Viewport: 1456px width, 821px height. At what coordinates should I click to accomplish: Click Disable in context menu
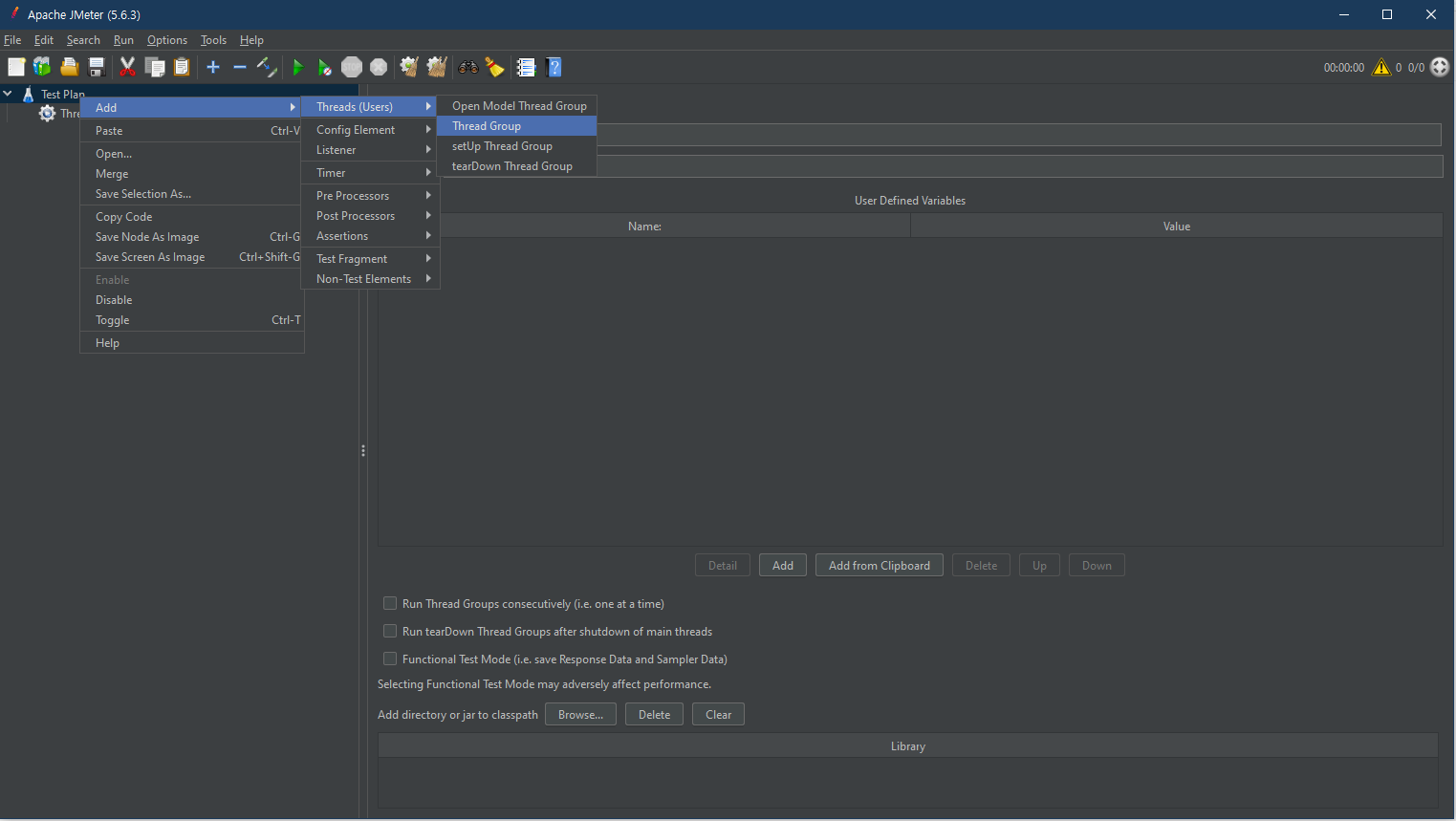click(x=192, y=300)
